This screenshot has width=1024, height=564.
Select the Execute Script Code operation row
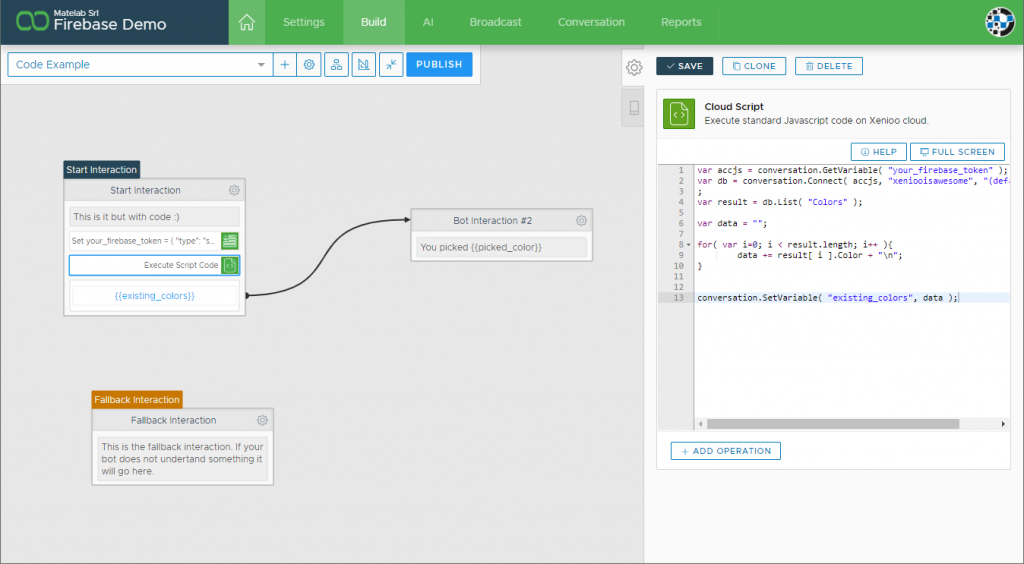(x=145, y=265)
